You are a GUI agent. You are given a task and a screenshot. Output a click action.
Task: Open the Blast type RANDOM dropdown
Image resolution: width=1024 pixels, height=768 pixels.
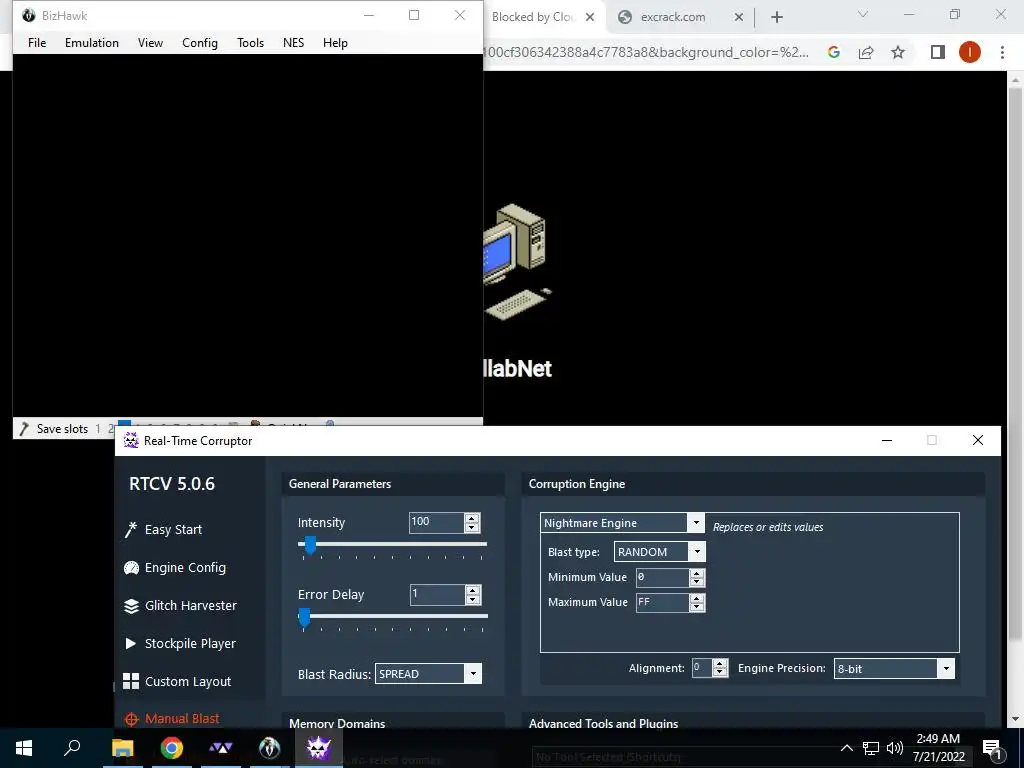(660, 552)
